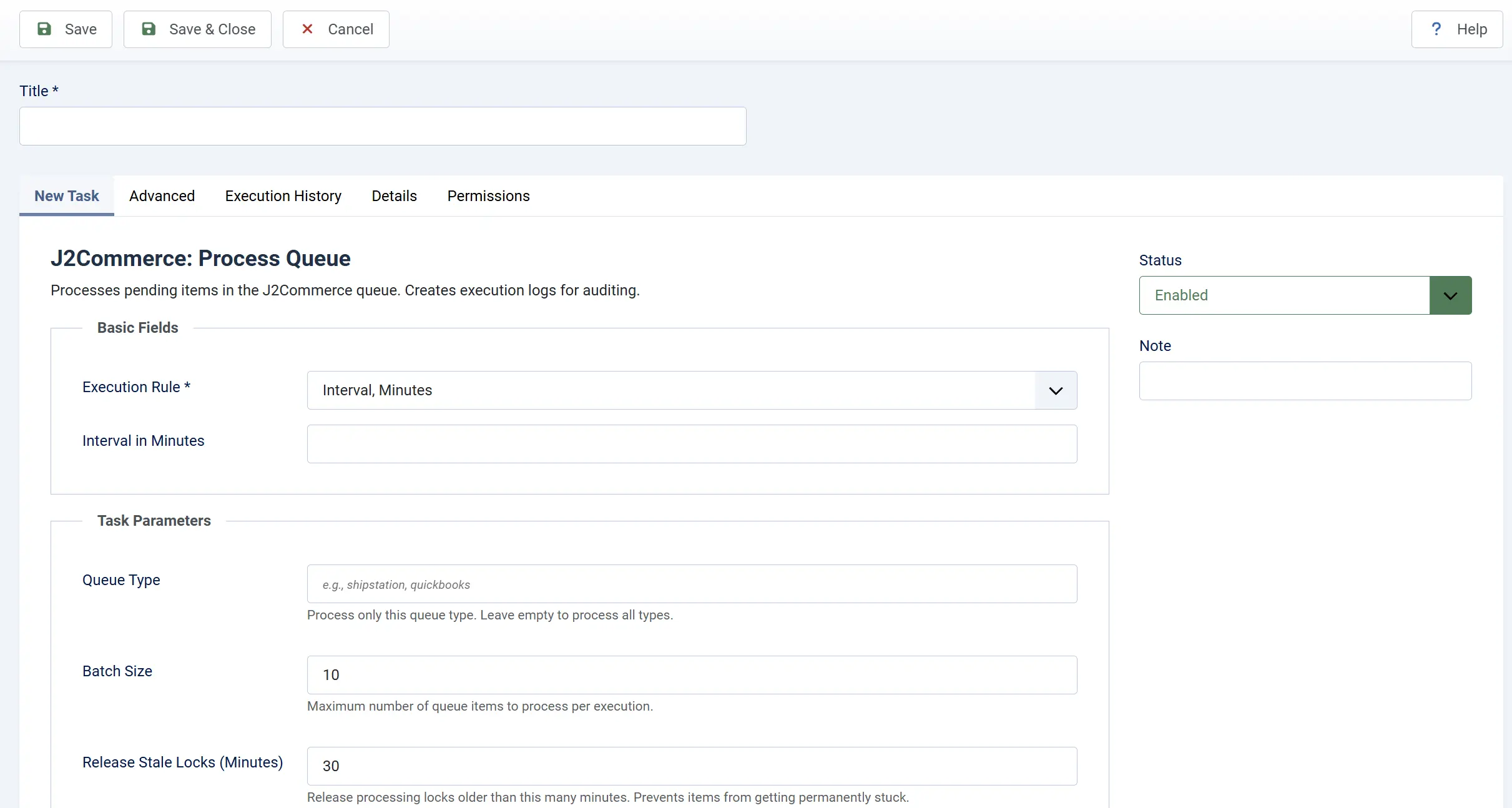Click the Title label
The height and width of the screenshot is (808, 1512).
tap(39, 91)
